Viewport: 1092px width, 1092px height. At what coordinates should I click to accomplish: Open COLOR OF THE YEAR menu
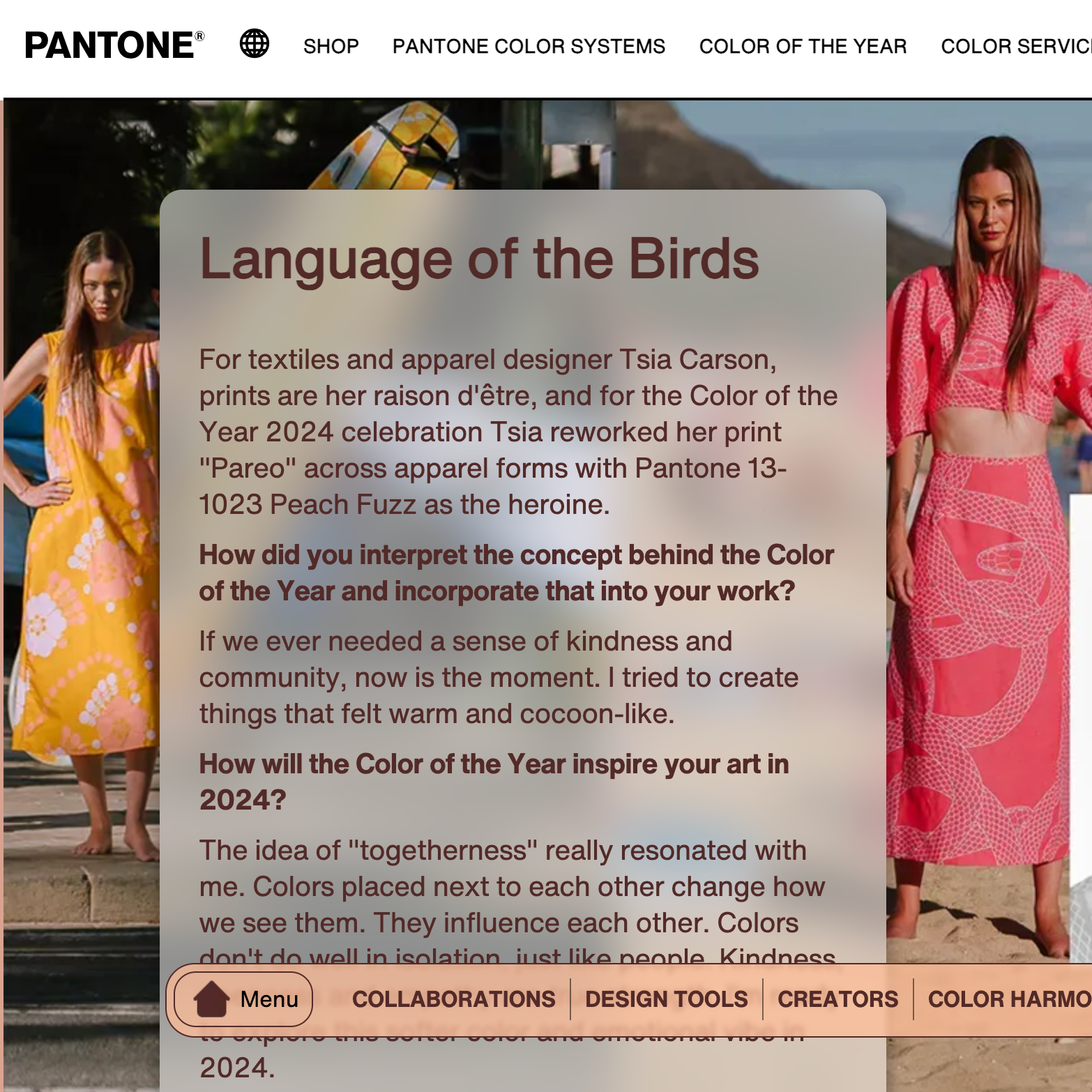(803, 46)
